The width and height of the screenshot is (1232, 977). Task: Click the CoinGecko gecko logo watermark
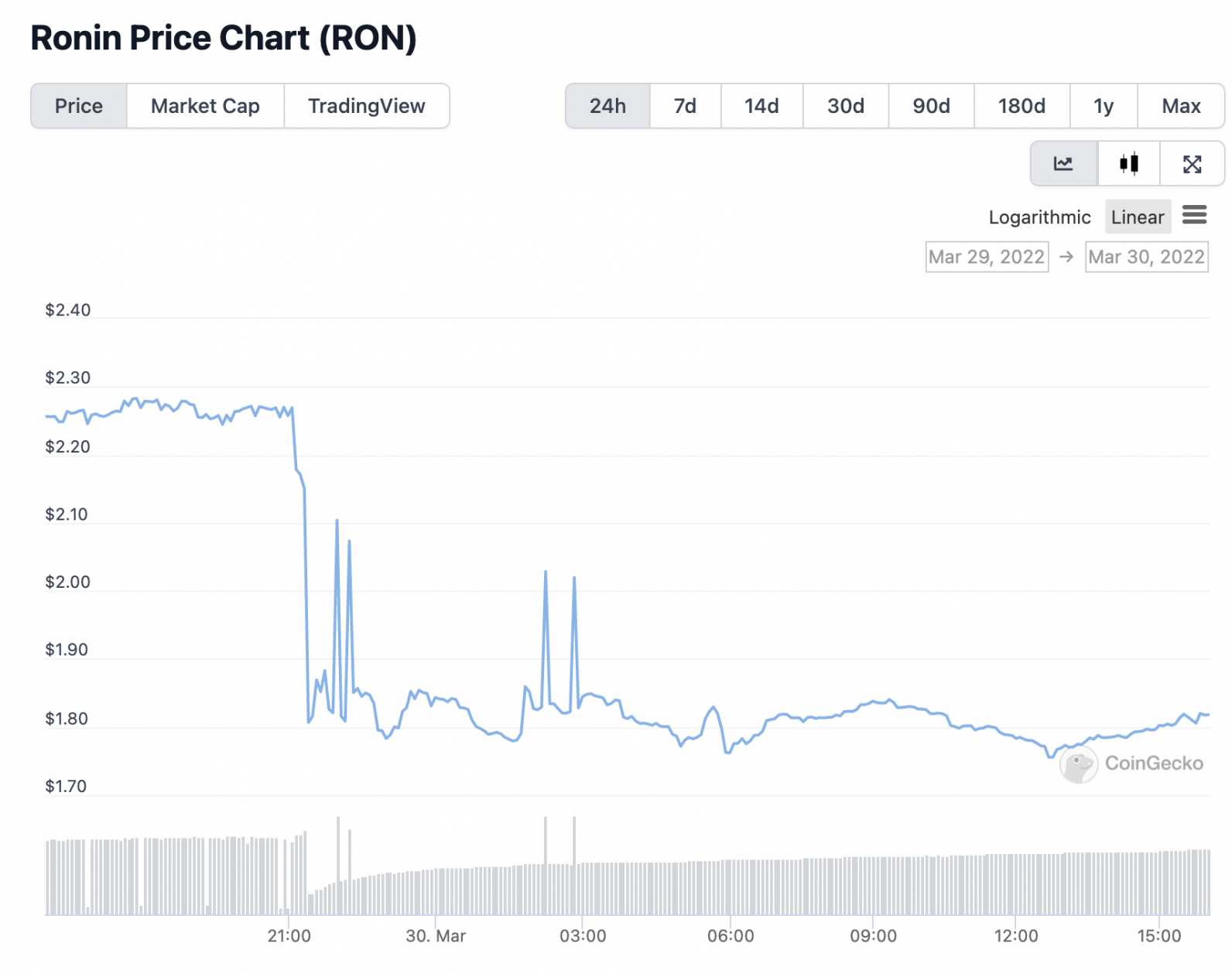[1080, 765]
